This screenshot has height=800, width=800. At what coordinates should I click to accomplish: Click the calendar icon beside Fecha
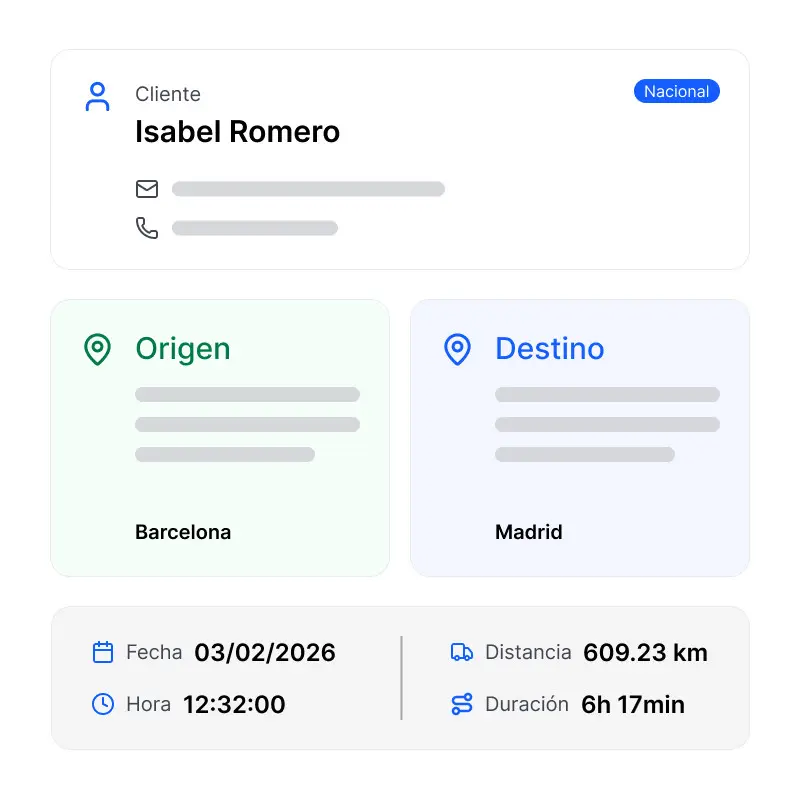pyautogui.click(x=102, y=652)
